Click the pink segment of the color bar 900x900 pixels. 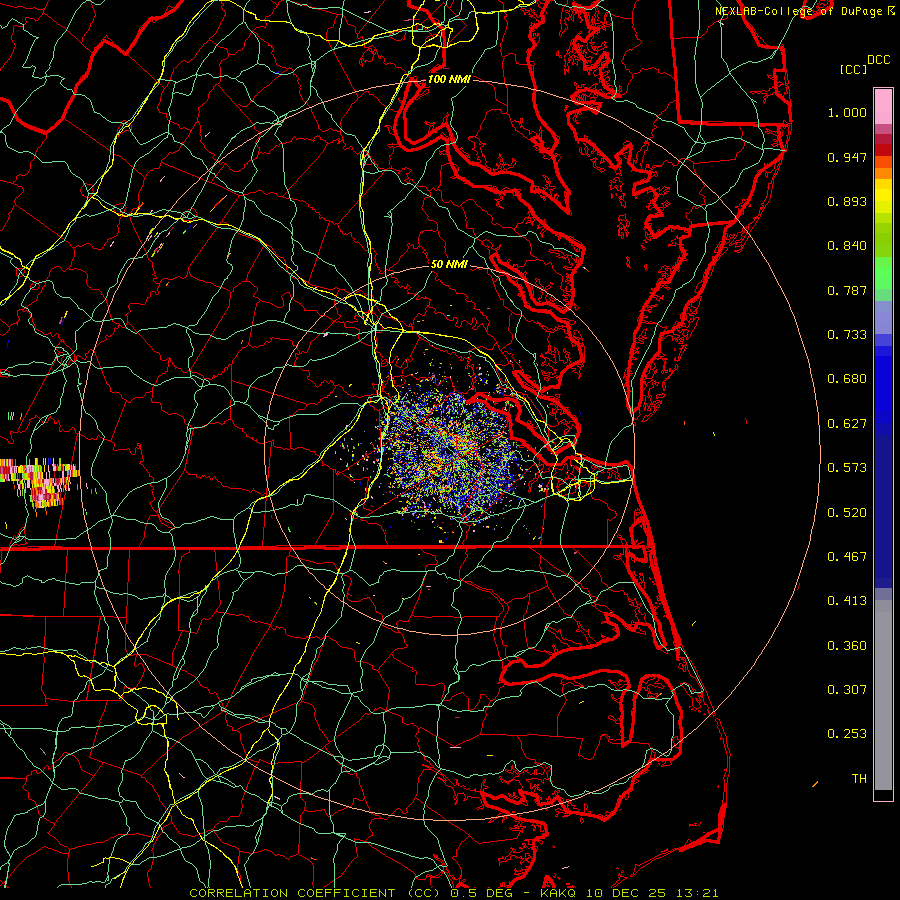883,107
